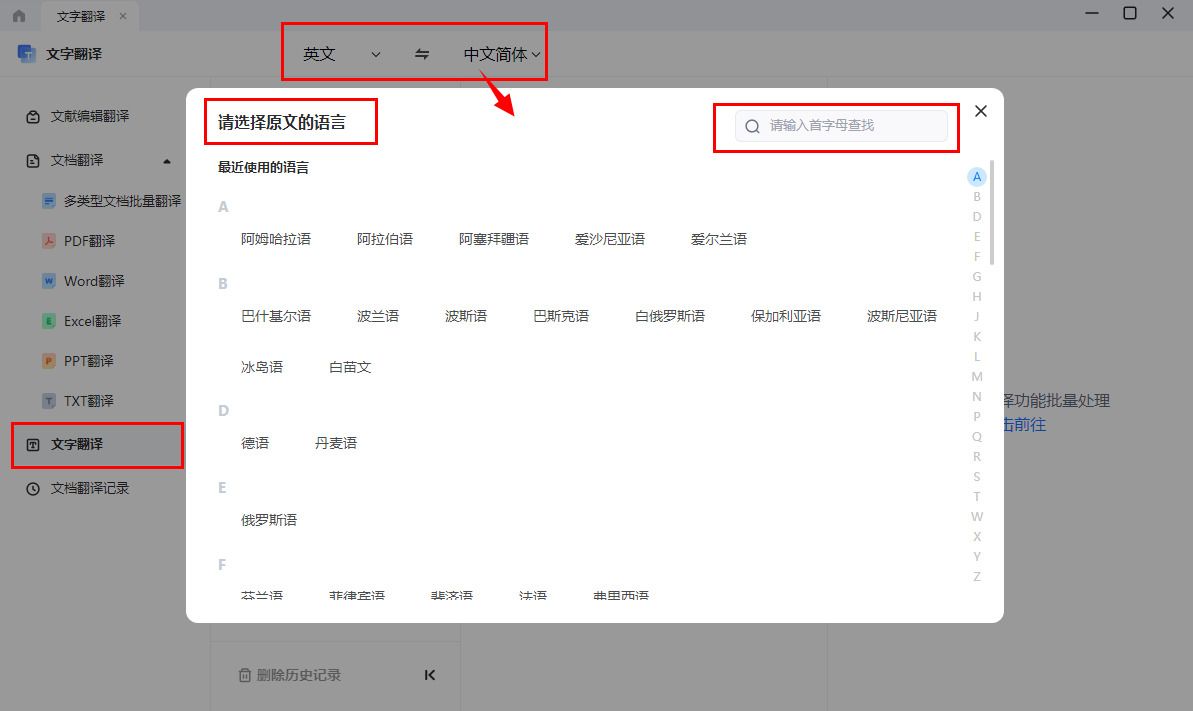Jump to letter B in alphabet index
This screenshot has height=711, width=1193.
coord(977,196)
